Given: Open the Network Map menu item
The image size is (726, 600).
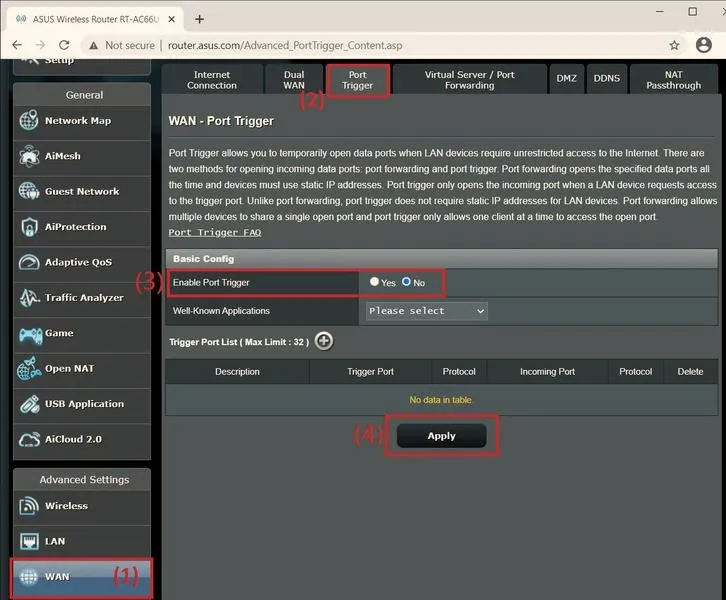Looking at the screenshot, I should click(82, 121).
